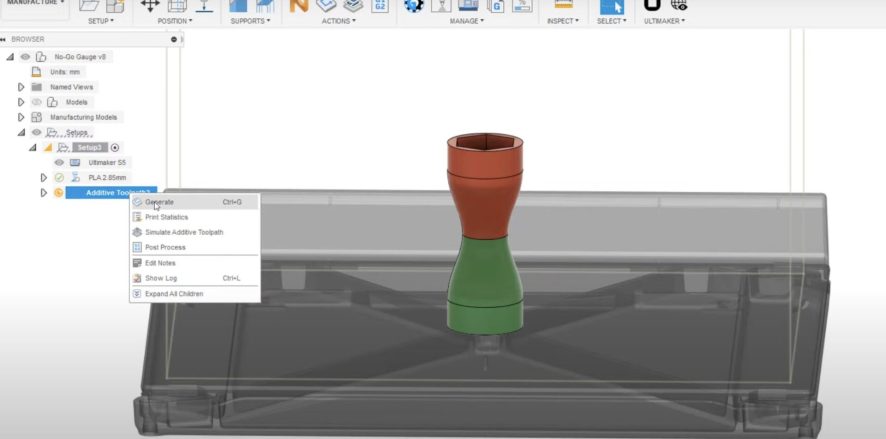This screenshot has height=439, width=886.
Task: Activate the Setup3 radio button
Action: (115, 147)
